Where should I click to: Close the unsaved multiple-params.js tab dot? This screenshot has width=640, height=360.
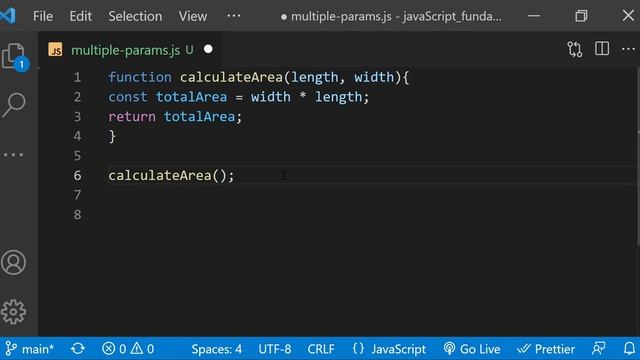click(208, 49)
